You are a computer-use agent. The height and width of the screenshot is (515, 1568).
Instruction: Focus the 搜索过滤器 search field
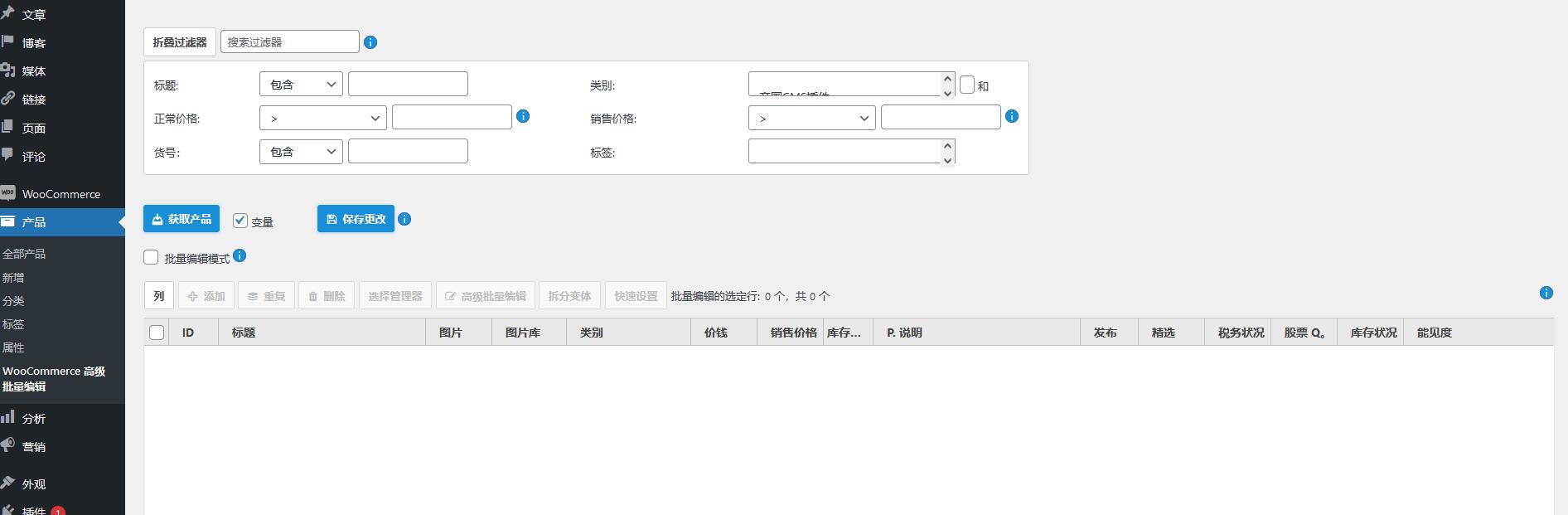click(290, 41)
